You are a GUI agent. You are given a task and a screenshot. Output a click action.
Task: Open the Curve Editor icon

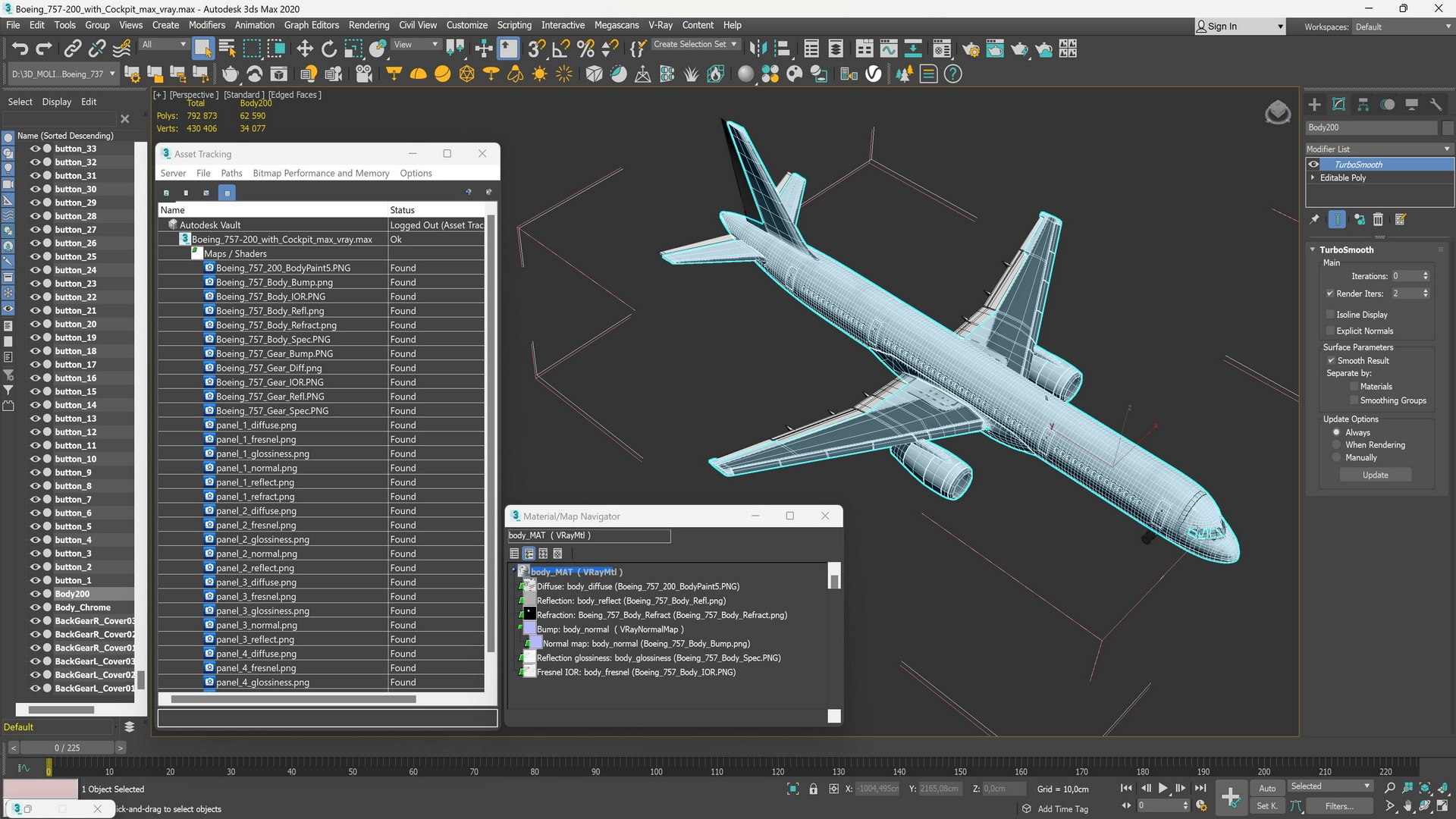888,49
